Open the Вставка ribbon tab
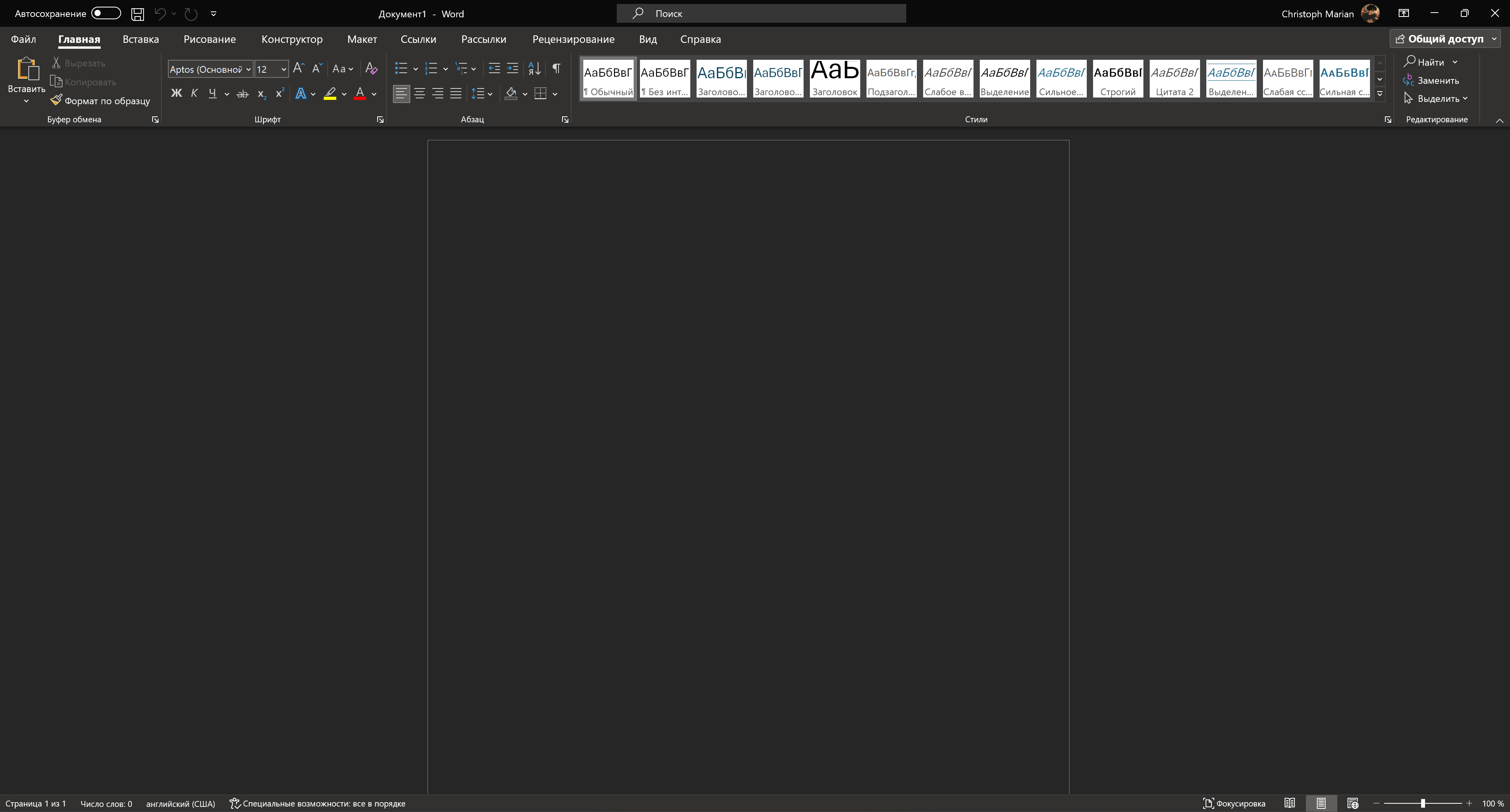 (x=141, y=39)
